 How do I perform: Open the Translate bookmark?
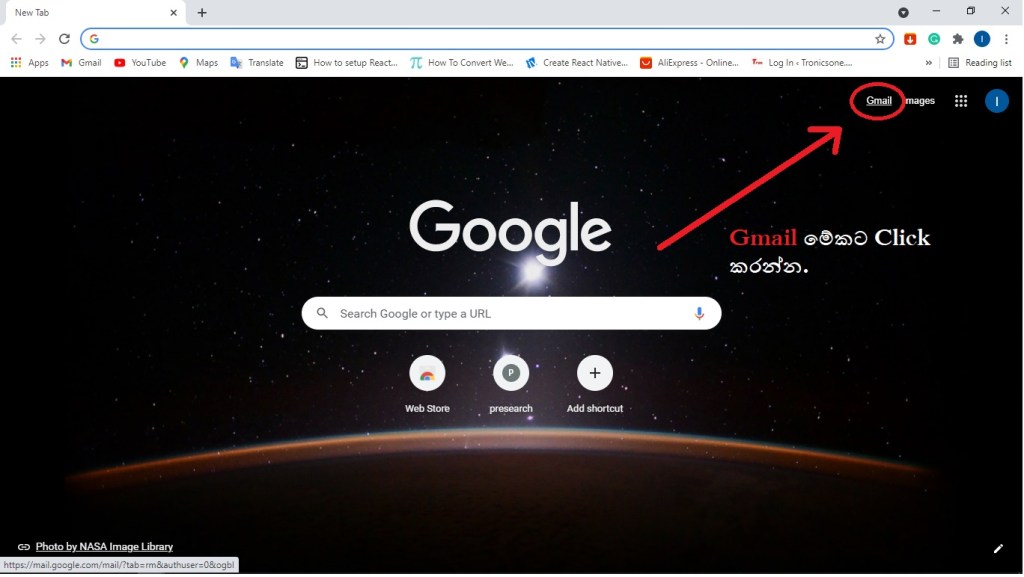point(257,63)
